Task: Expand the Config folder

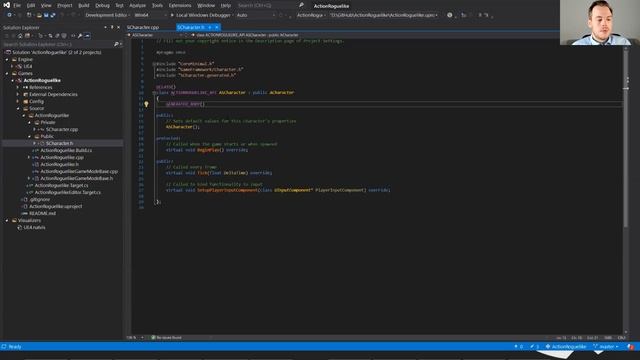Action: (18, 101)
